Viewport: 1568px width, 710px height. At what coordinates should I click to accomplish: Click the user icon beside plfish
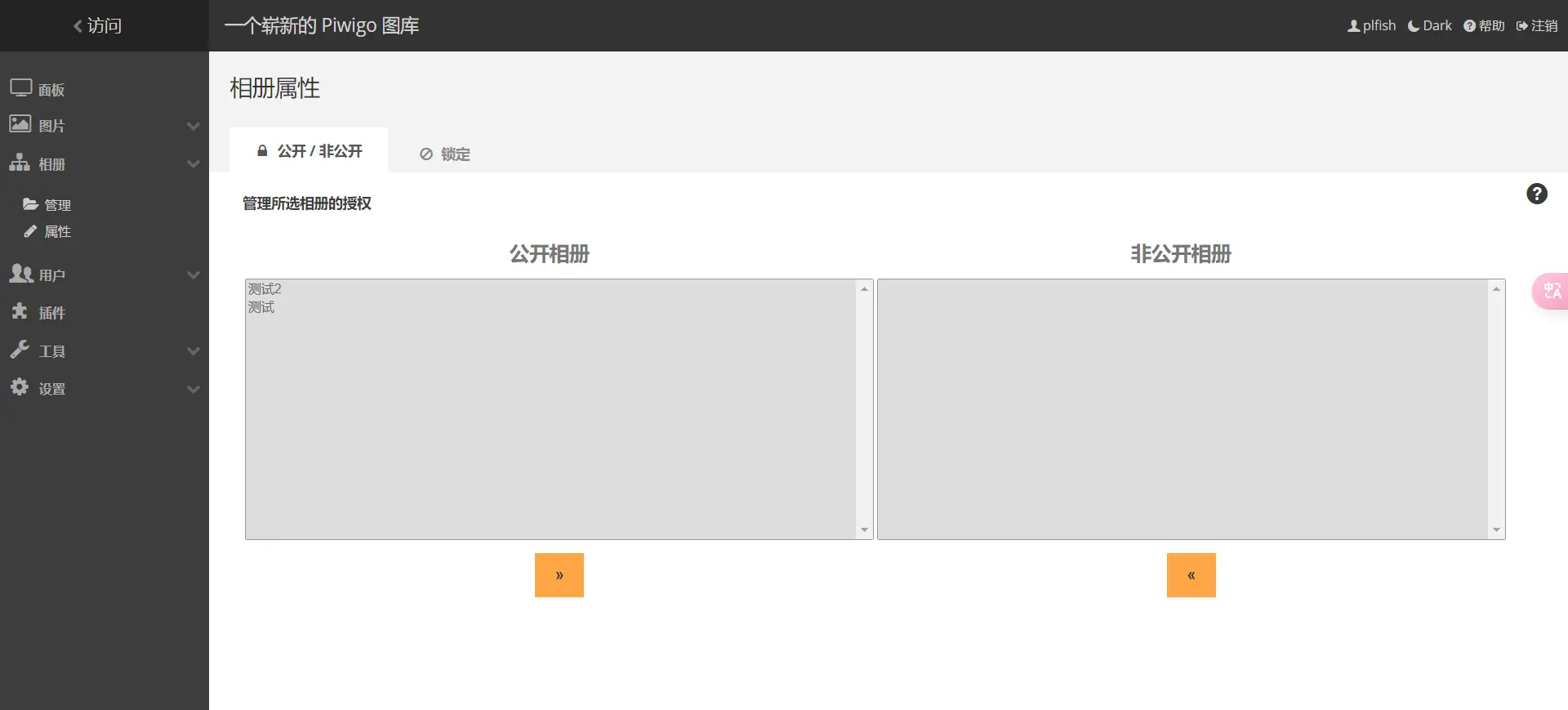1353,26
